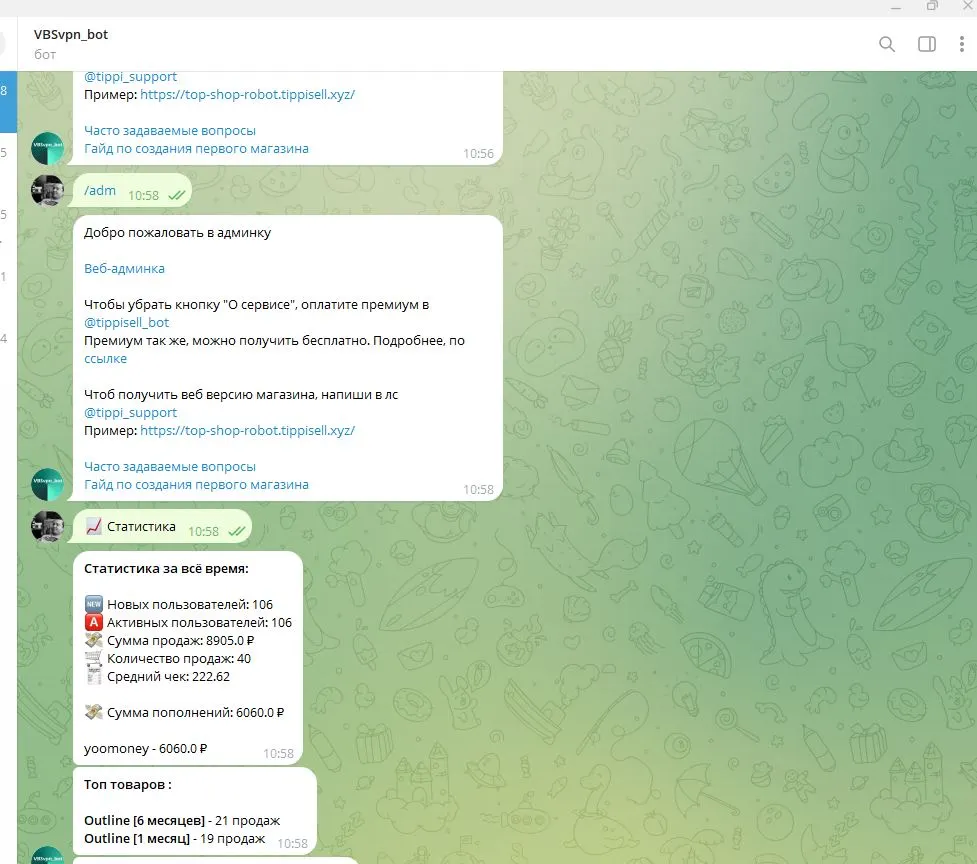Screen dimensions: 977x864
Task: Click the VBSvpn_bot chat title
Action: (x=70, y=35)
